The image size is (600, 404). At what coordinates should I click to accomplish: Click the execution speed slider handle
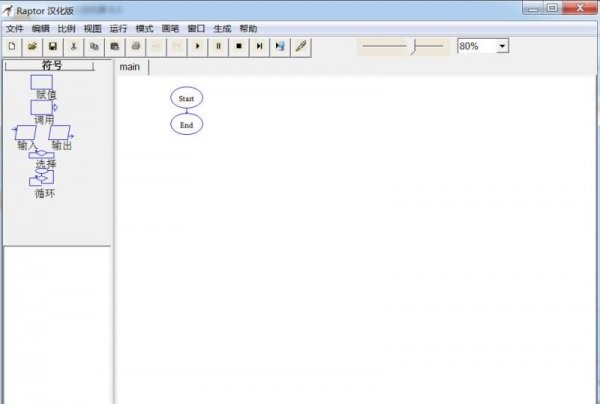pyautogui.click(x=412, y=46)
